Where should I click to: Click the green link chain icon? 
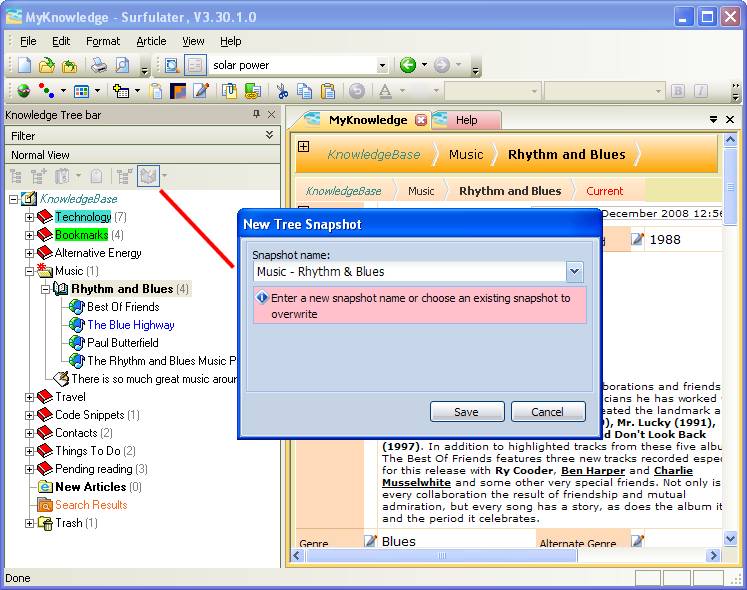252,91
